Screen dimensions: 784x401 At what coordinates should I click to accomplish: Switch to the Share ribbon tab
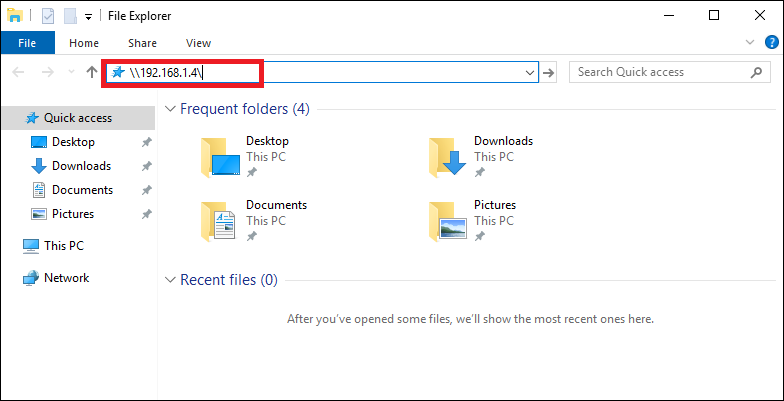[x=142, y=43]
